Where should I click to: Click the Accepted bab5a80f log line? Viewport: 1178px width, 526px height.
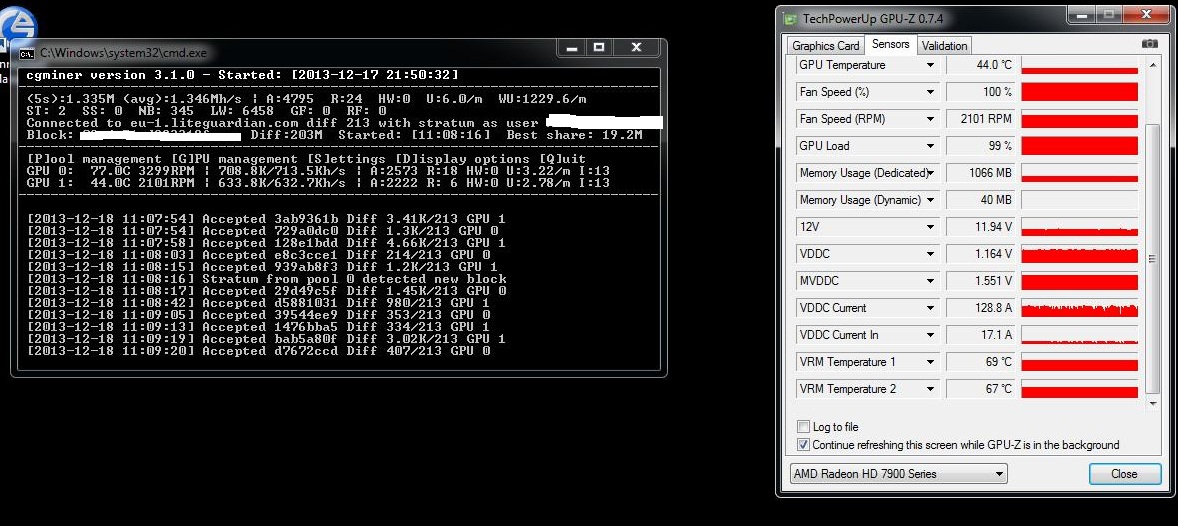point(266,339)
